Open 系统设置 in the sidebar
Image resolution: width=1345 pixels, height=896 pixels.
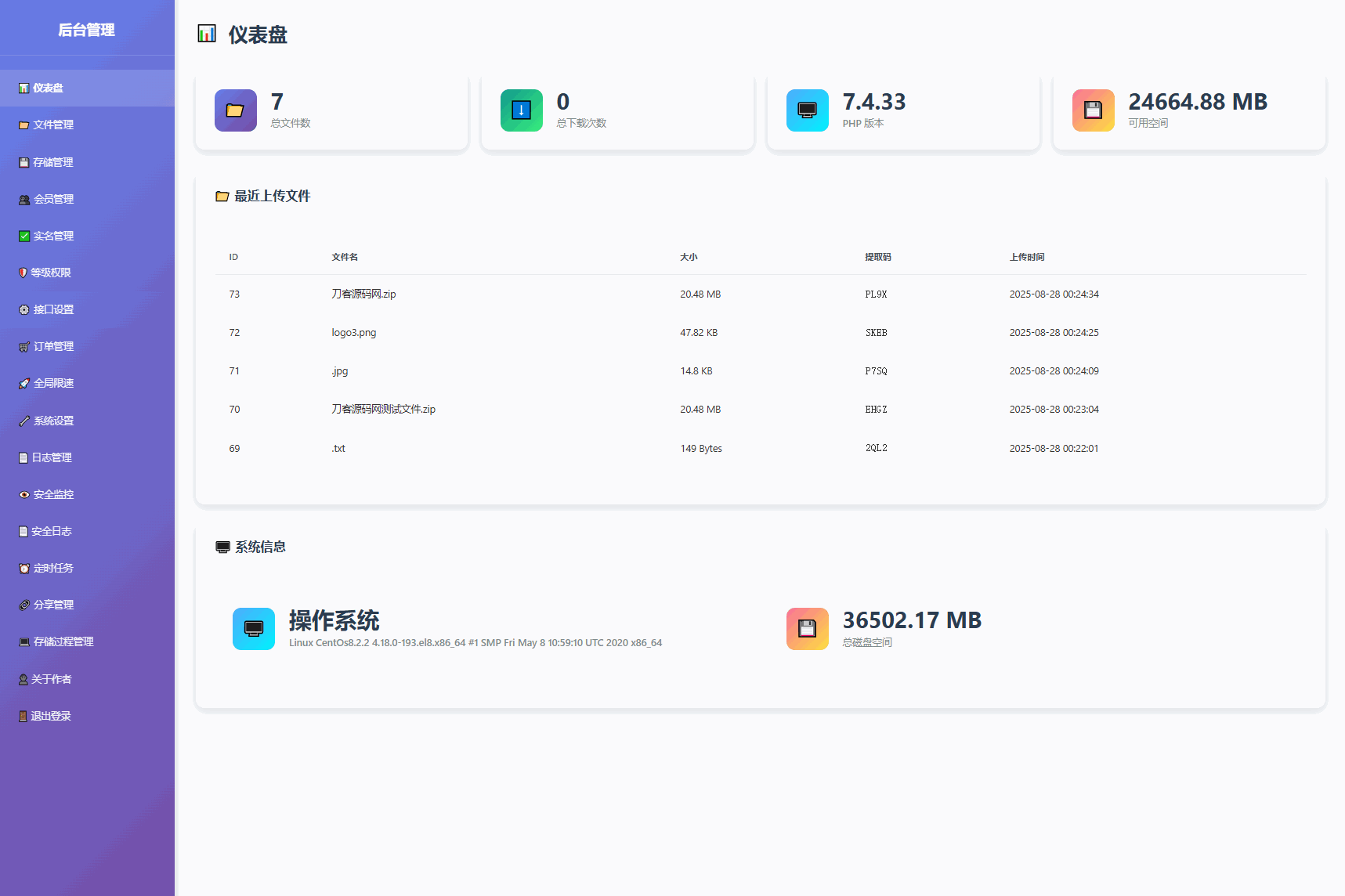[x=53, y=421]
